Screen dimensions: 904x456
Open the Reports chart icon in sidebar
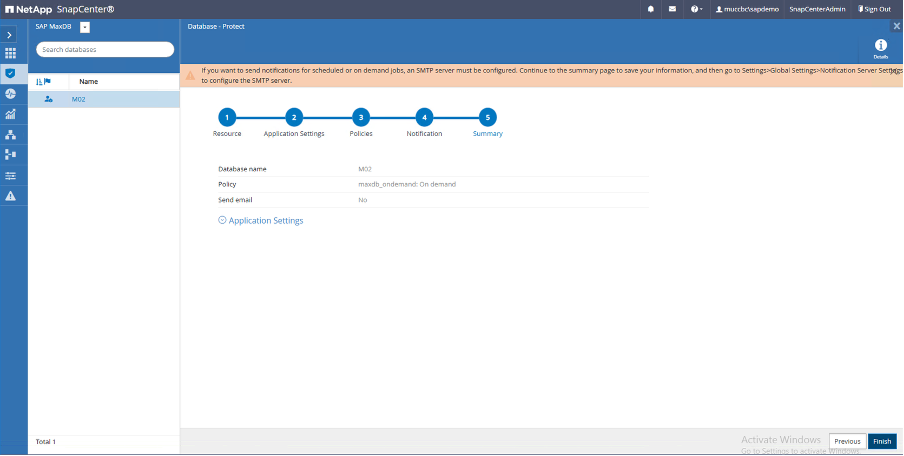tap(10, 114)
